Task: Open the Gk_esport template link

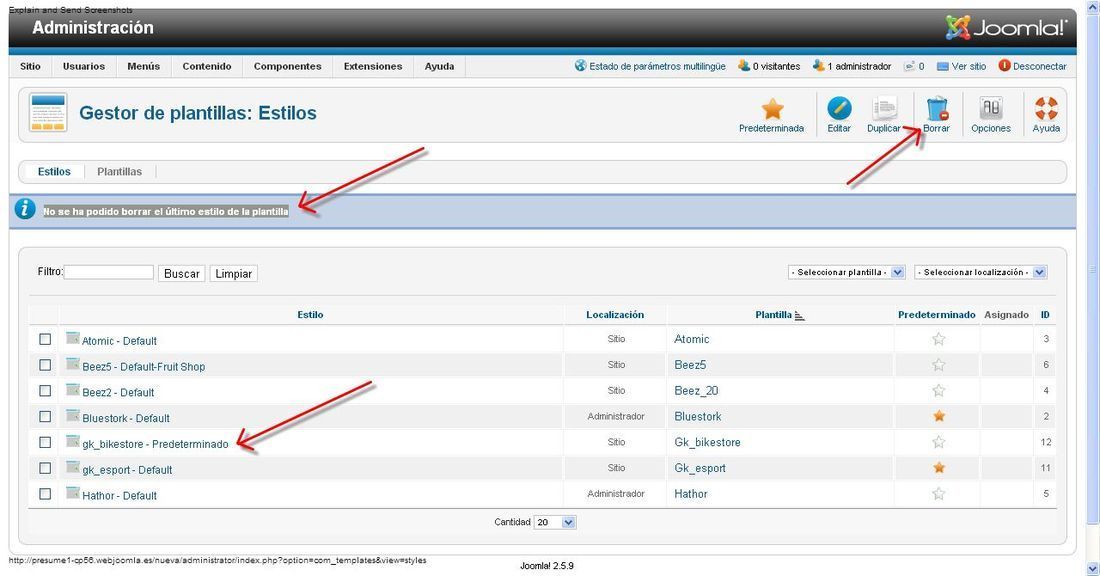Action: (x=700, y=468)
